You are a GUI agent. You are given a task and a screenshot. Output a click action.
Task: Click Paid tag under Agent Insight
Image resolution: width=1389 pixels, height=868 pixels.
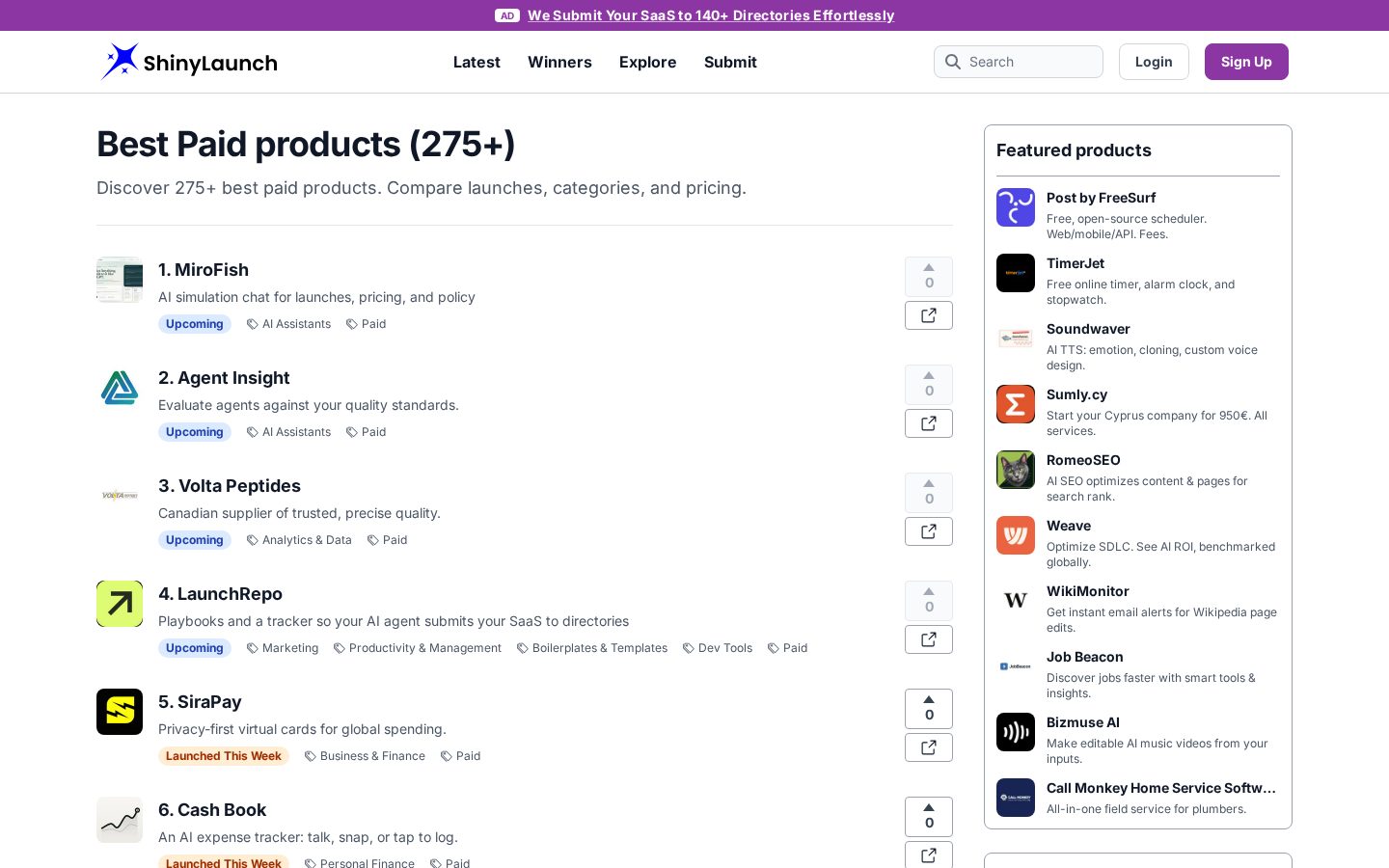click(367, 432)
